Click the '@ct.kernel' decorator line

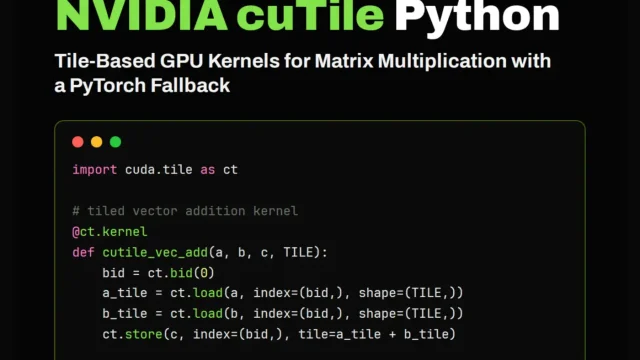coord(109,232)
